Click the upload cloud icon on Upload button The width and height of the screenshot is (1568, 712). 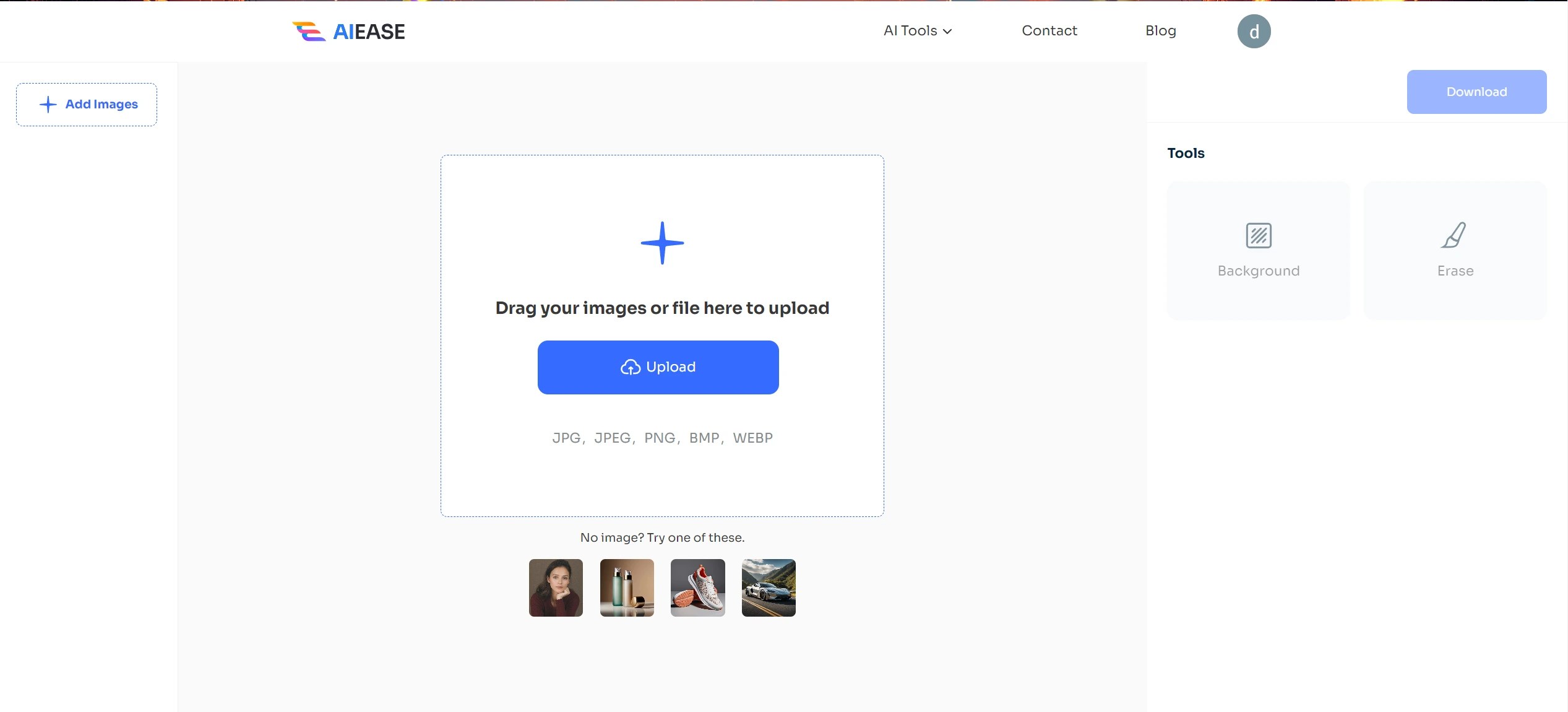pos(631,367)
